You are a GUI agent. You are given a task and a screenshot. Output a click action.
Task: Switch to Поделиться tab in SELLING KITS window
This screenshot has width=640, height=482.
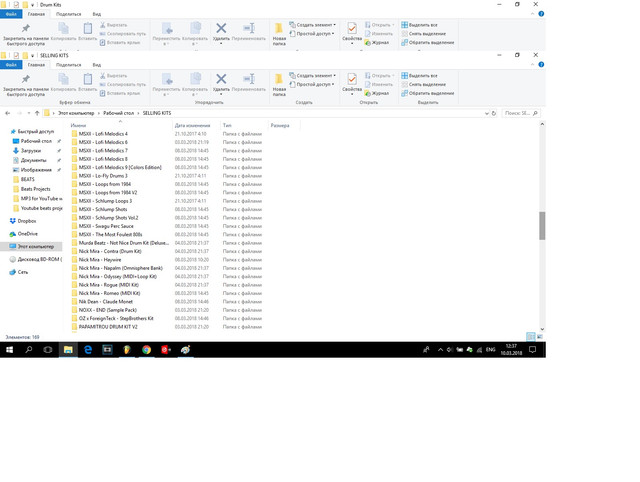69,64
